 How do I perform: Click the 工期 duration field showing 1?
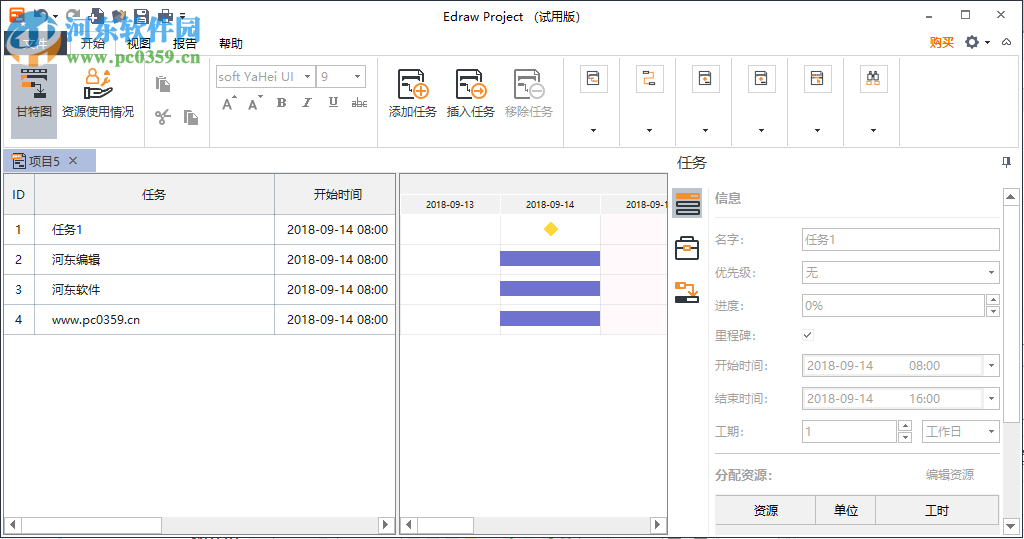(x=849, y=431)
